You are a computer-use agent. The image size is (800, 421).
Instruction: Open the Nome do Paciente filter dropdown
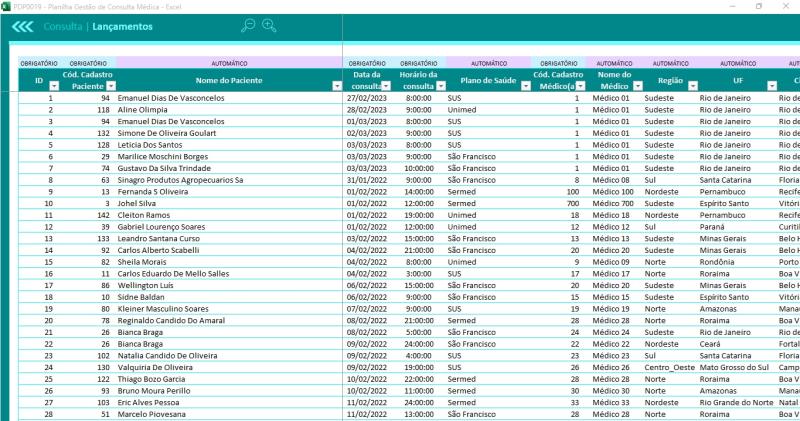pos(337,86)
